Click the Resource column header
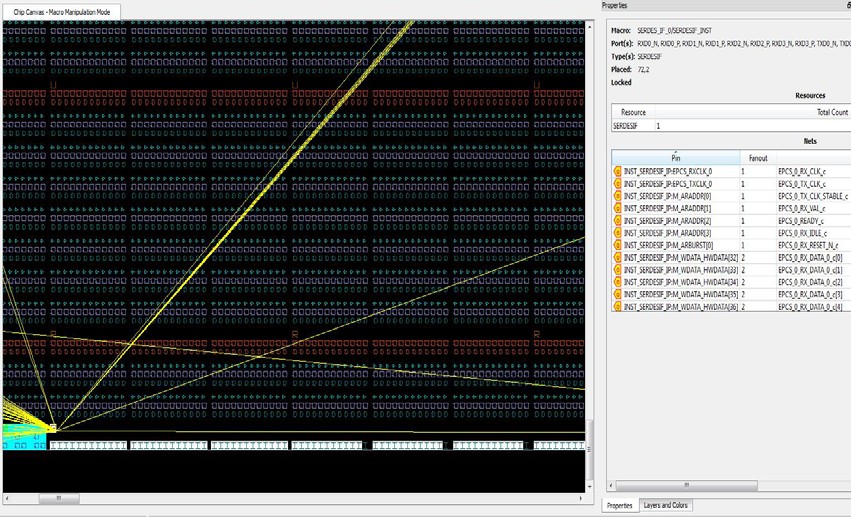The image size is (851, 517). point(634,113)
